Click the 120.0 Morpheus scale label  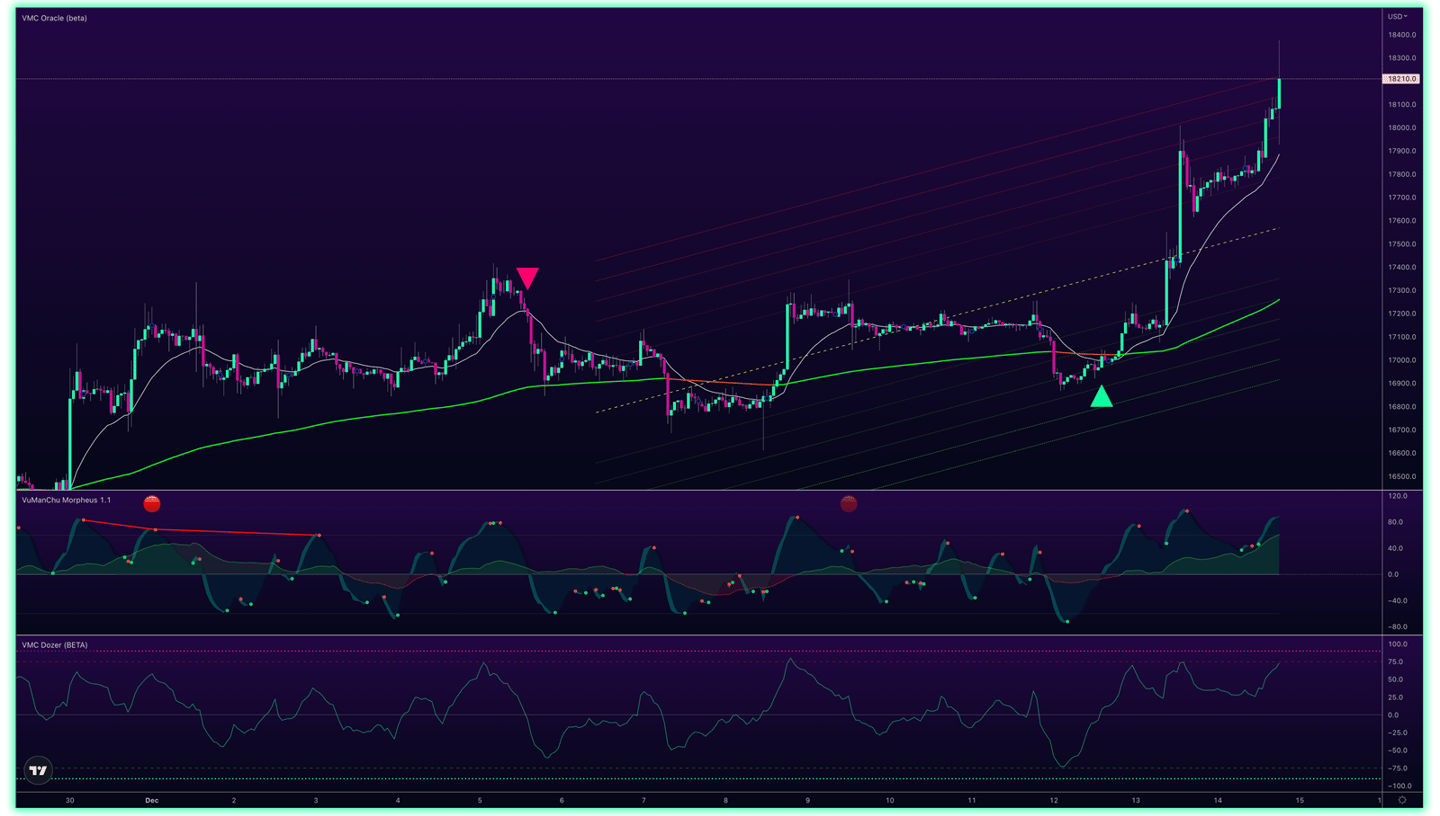tap(1399, 496)
